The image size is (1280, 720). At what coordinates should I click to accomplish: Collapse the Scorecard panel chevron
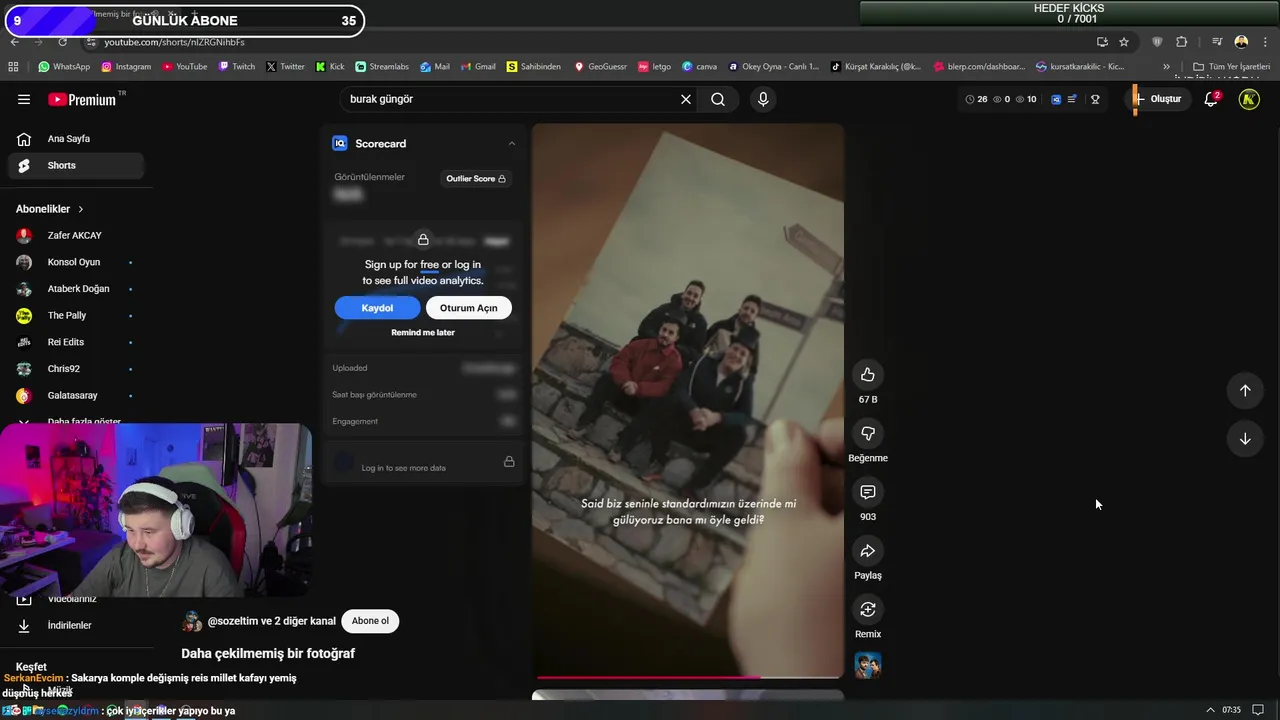(511, 144)
